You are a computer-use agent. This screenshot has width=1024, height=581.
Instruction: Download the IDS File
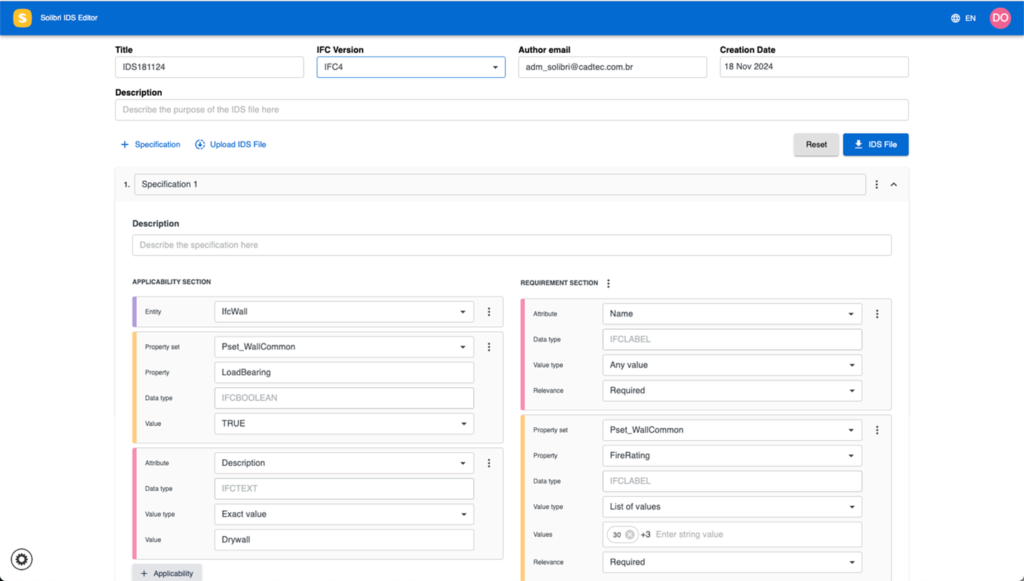[875, 145]
